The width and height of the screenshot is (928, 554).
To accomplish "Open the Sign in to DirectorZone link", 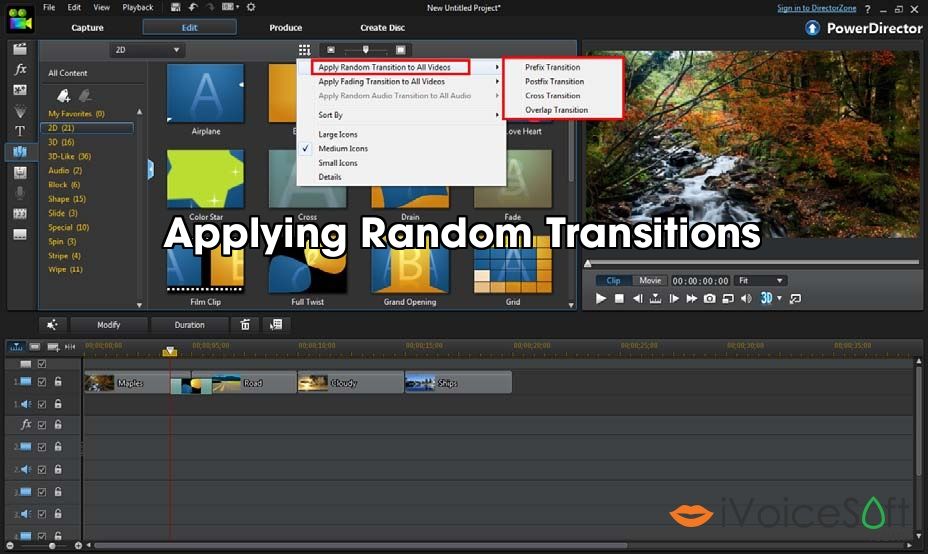I will [x=816, y=8].
